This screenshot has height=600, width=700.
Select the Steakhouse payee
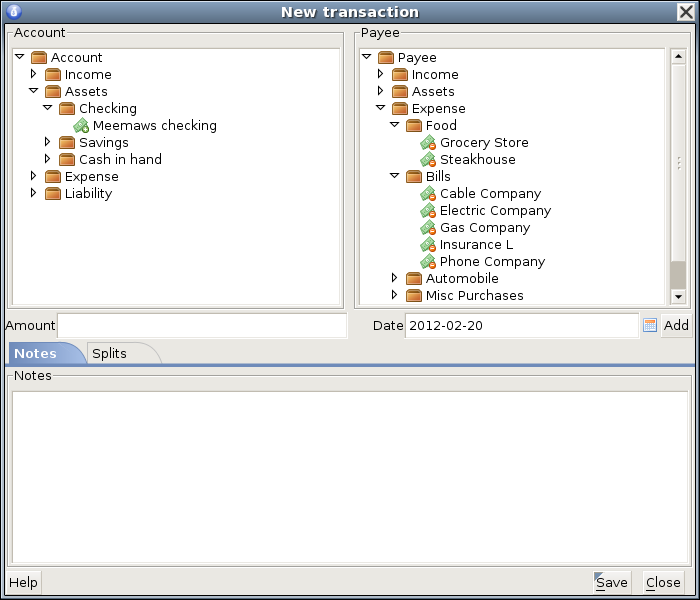pos(477,160)
